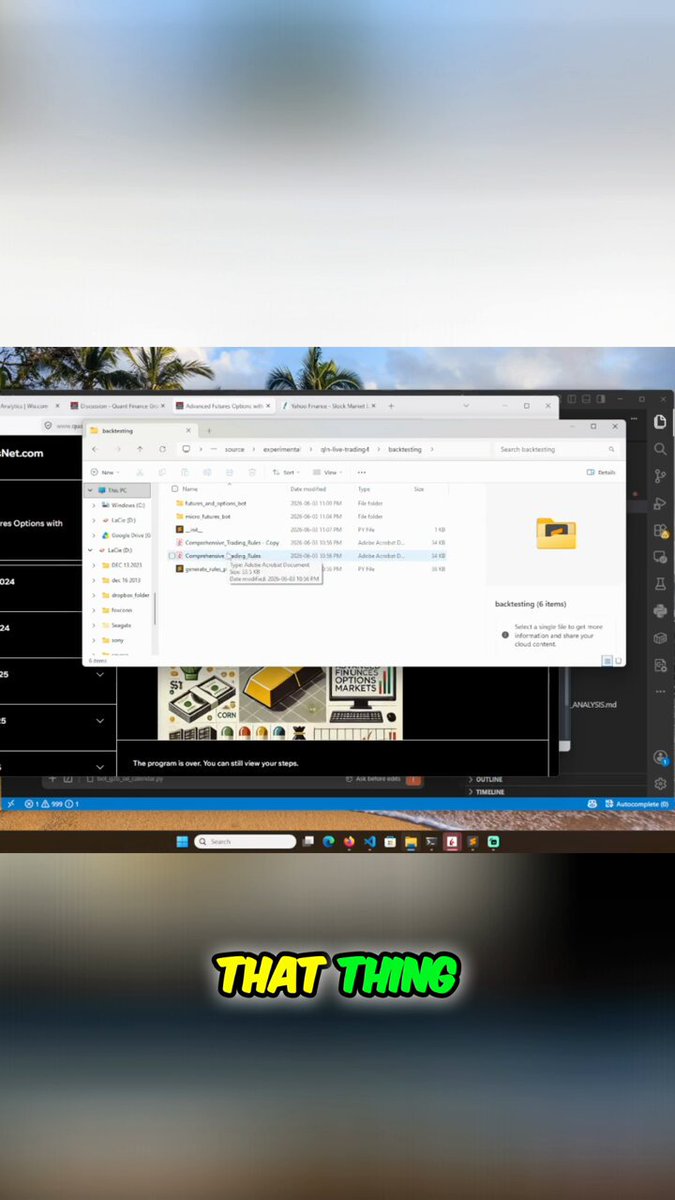The width and height of the screenshot is (675, 1200).
Task: Expand TIMELINE section in VS Code
Action: (469, 792)
